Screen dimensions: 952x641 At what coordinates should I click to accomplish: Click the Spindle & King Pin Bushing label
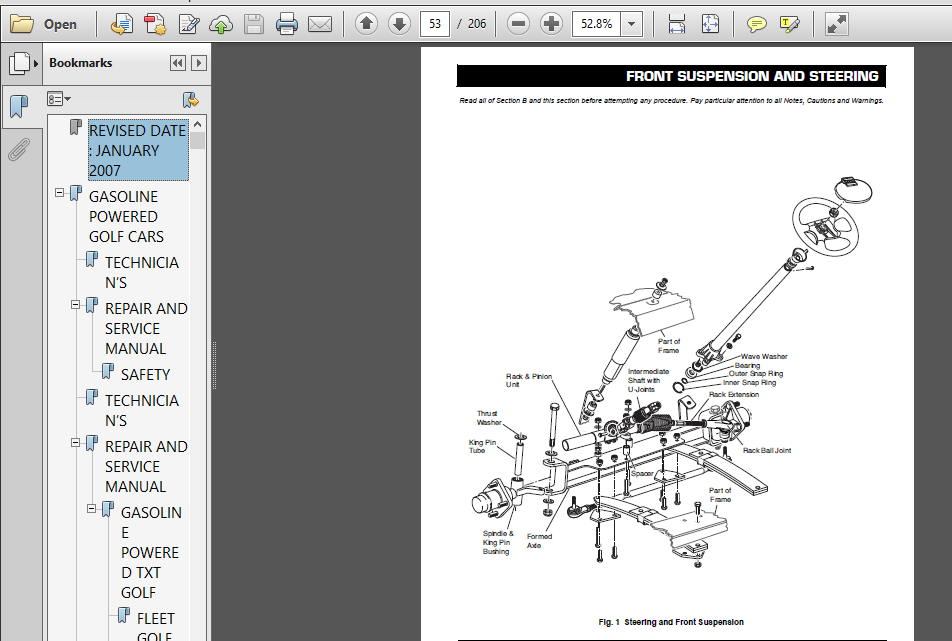497,543
